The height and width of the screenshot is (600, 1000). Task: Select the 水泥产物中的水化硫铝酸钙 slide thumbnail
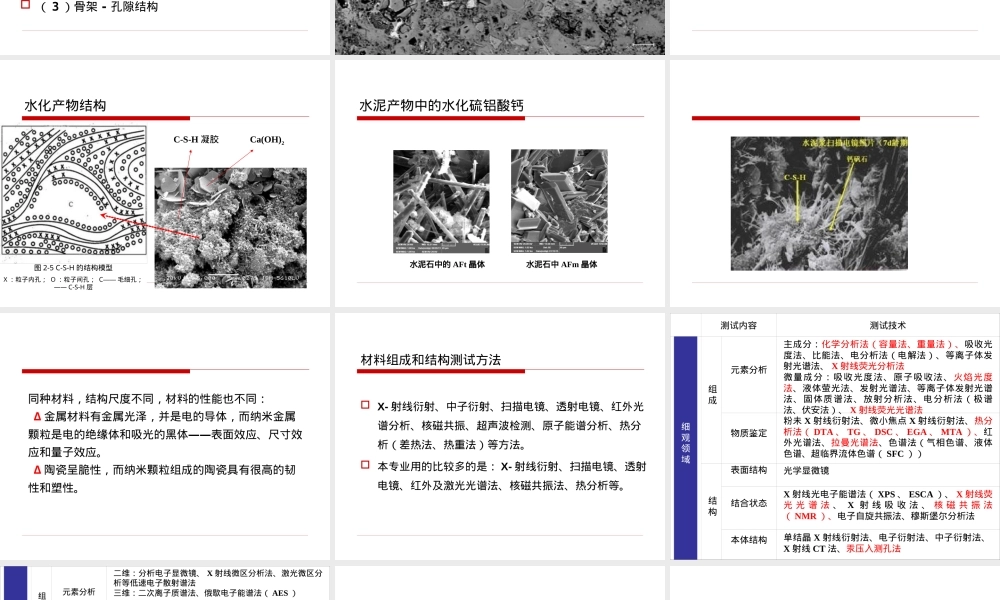click(500, 184)
